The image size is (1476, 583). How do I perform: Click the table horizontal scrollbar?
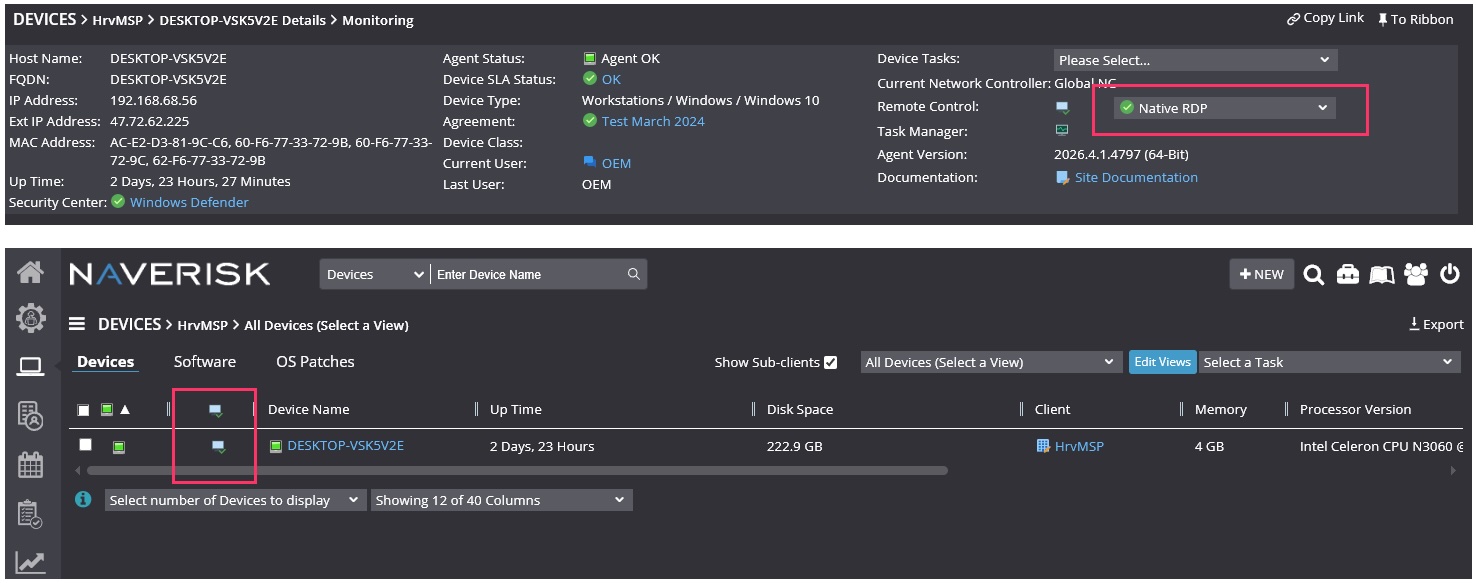pos(517,470)
